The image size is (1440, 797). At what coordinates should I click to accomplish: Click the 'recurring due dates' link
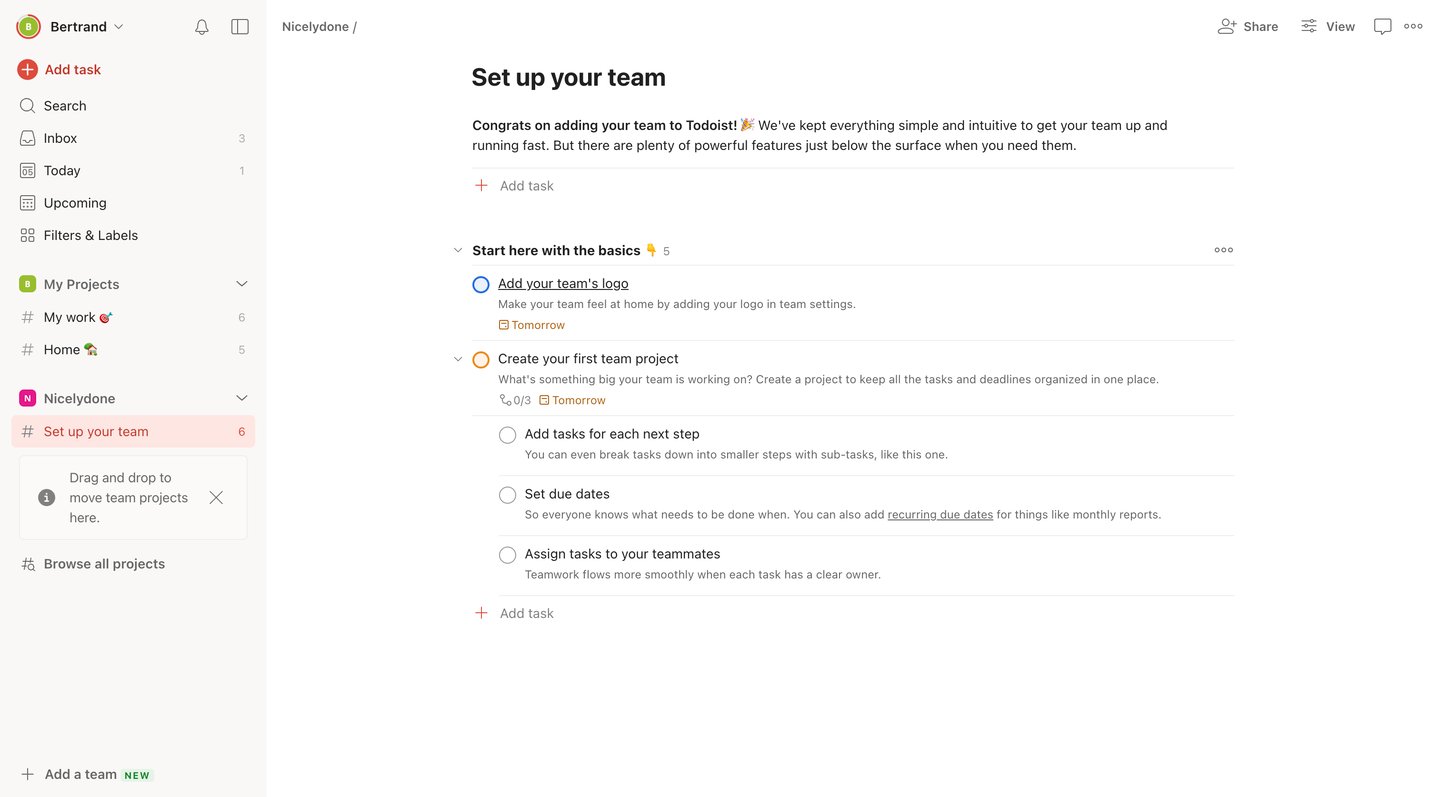pyautogui.click(x=939, y=514)
